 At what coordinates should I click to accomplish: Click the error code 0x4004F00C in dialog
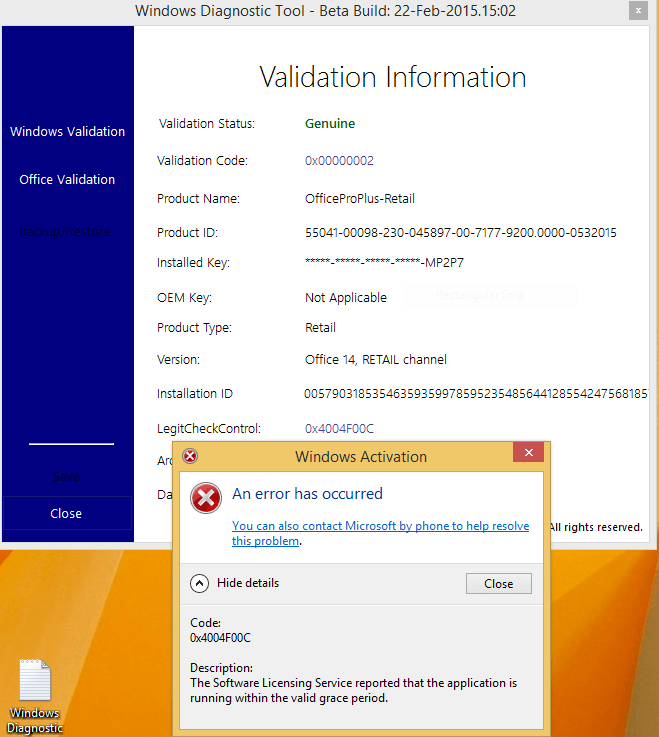[x=220, y=637]
